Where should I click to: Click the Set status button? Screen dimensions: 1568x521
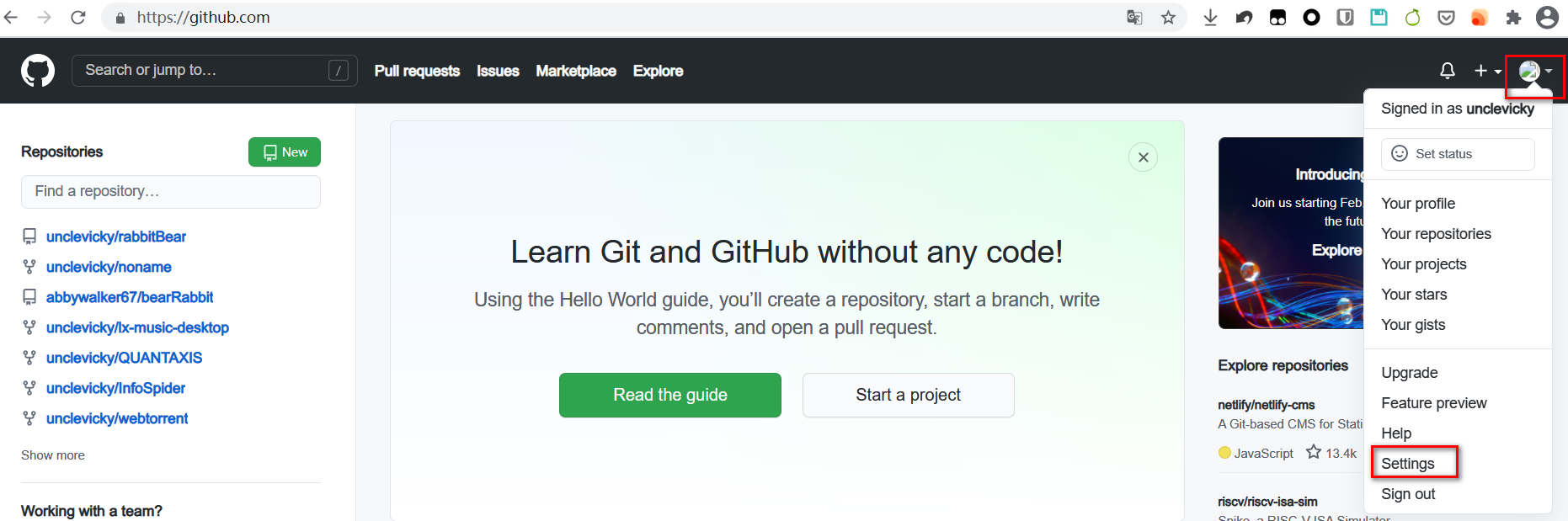click(x=1458, y=153)
